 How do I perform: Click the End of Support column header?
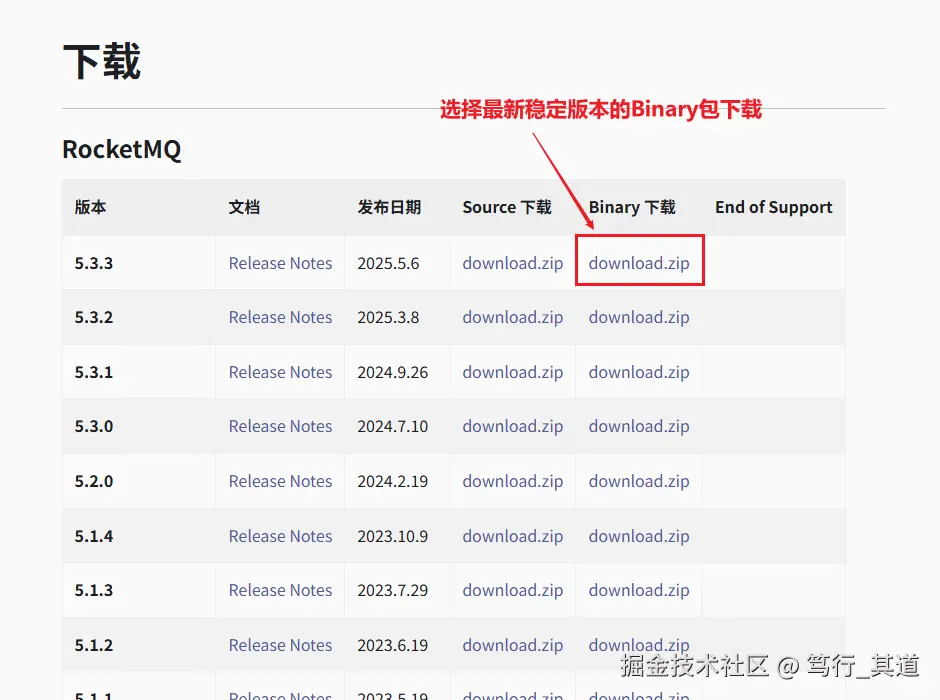point(774,207)
